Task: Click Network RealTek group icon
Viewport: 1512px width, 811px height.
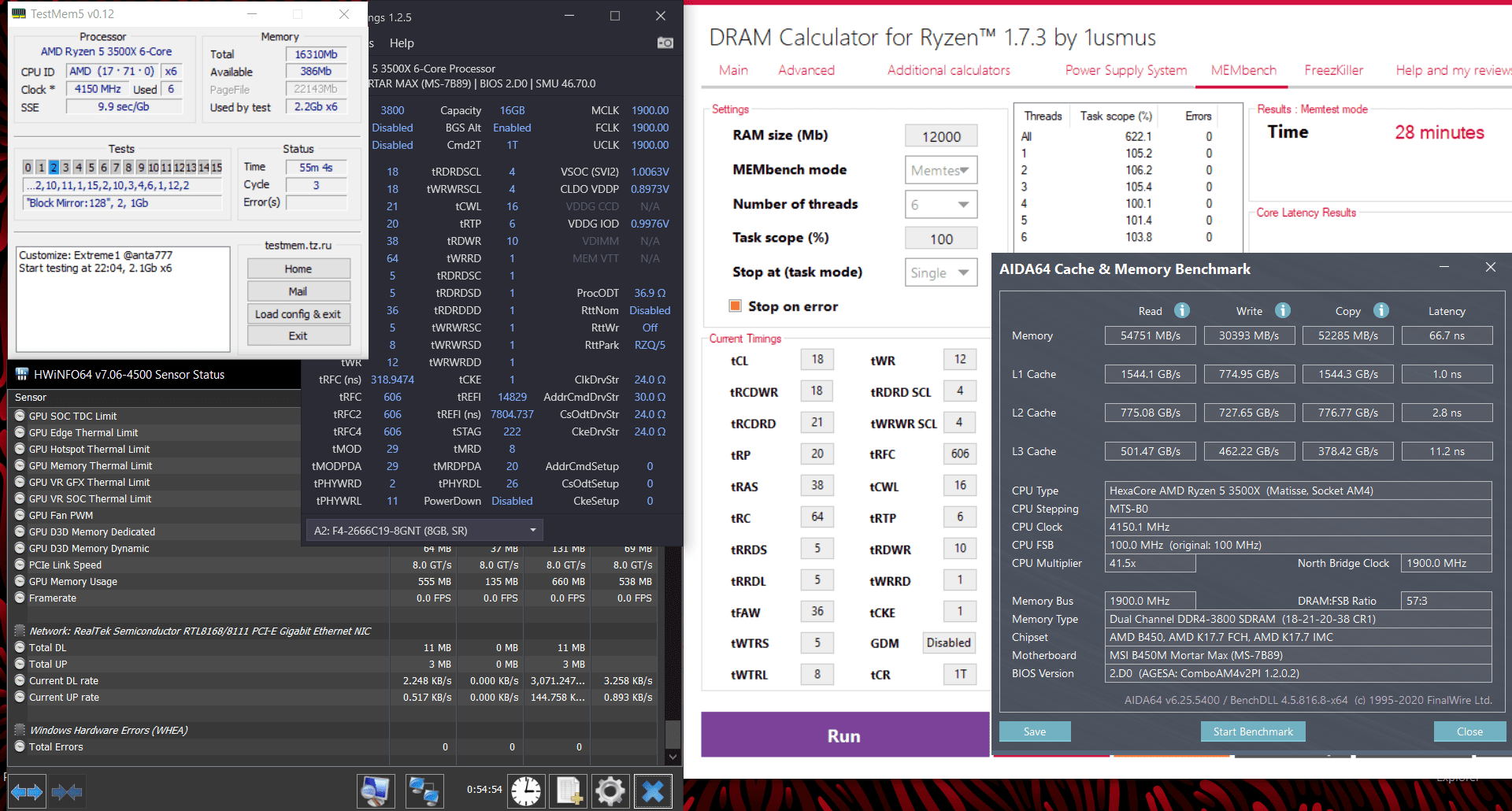Action: [20, 631]
